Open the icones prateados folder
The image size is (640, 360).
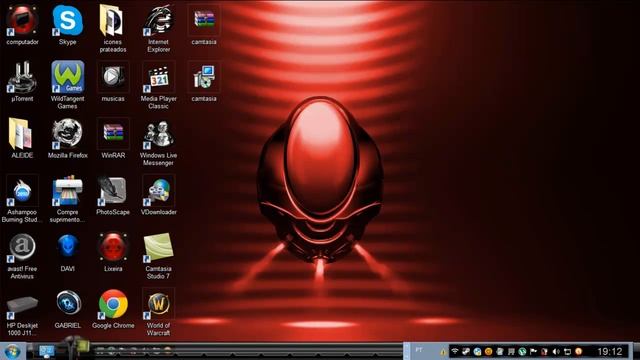(x=113, y=28)
